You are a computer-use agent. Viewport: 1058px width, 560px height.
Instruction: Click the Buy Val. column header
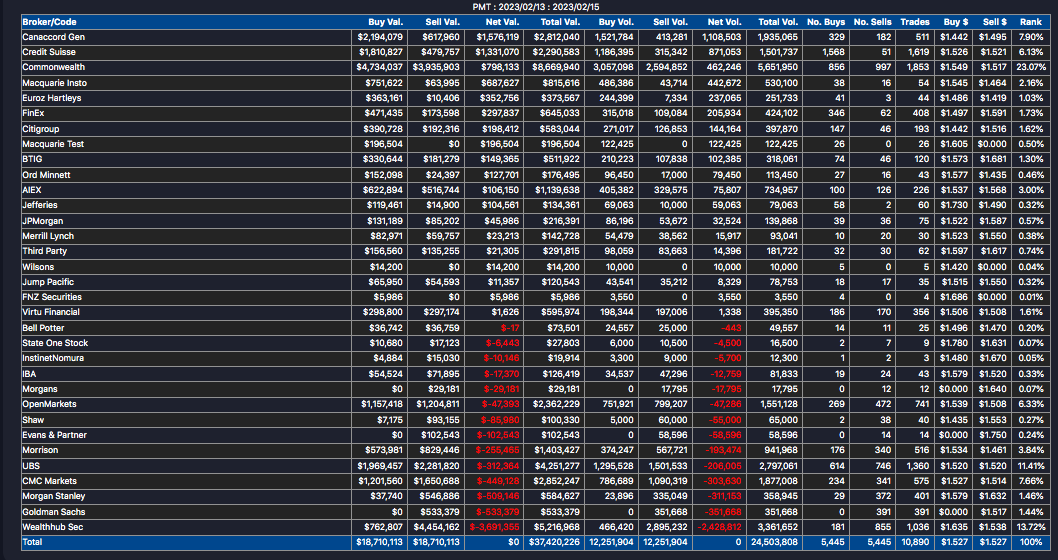point(385,22)
